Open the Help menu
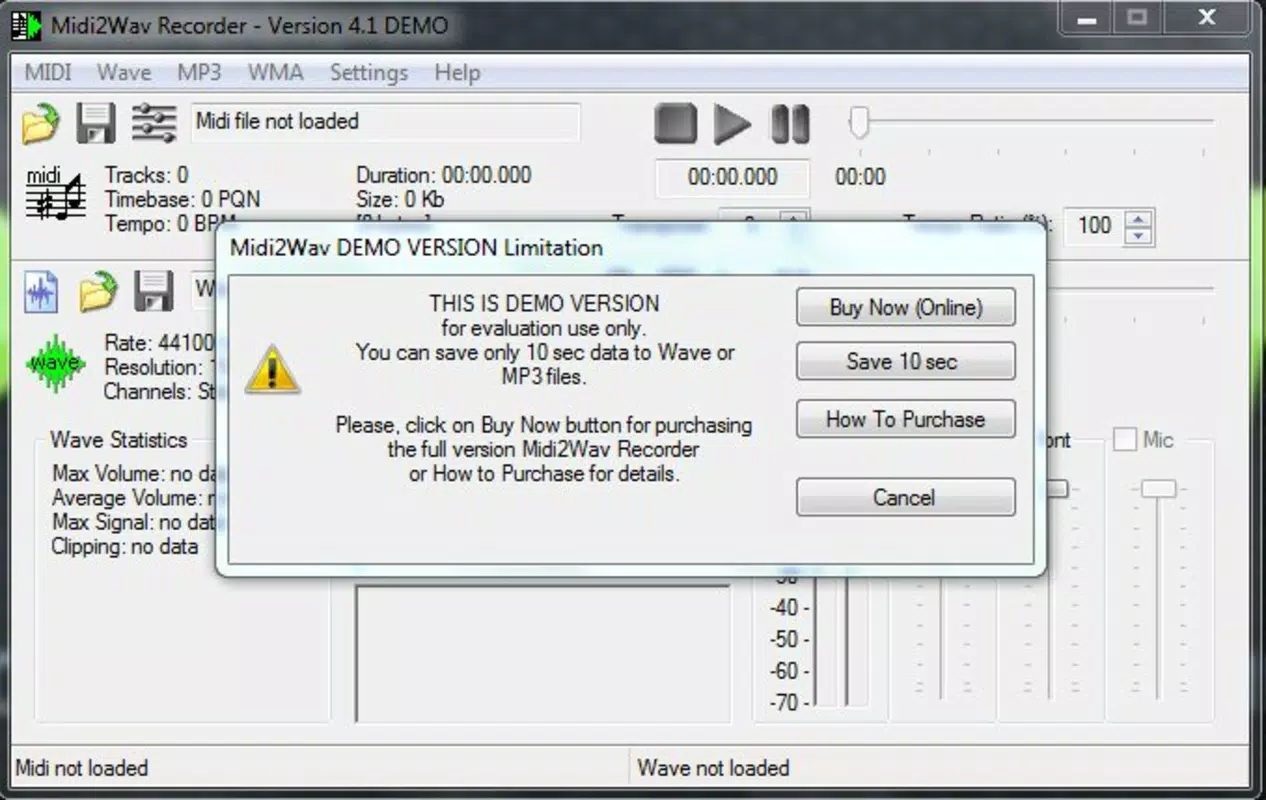Screen dimensions: 1266x800 pos(457,73)
